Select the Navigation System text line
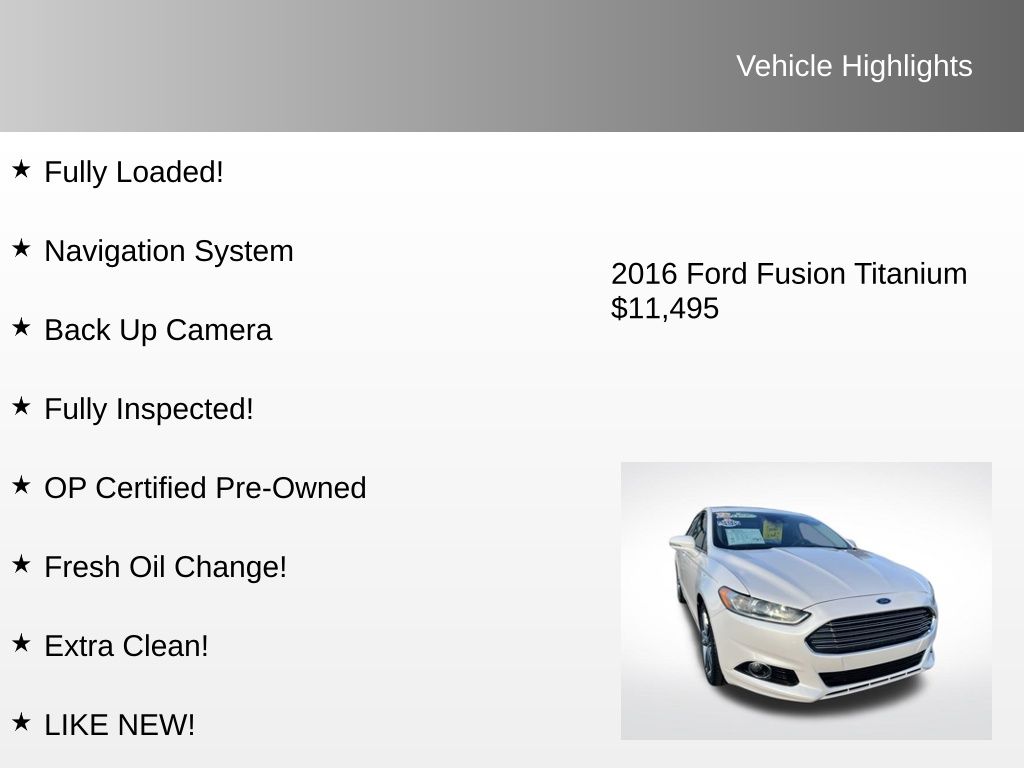This screenshot has height=768, width=1024. (x=169, y=251)
